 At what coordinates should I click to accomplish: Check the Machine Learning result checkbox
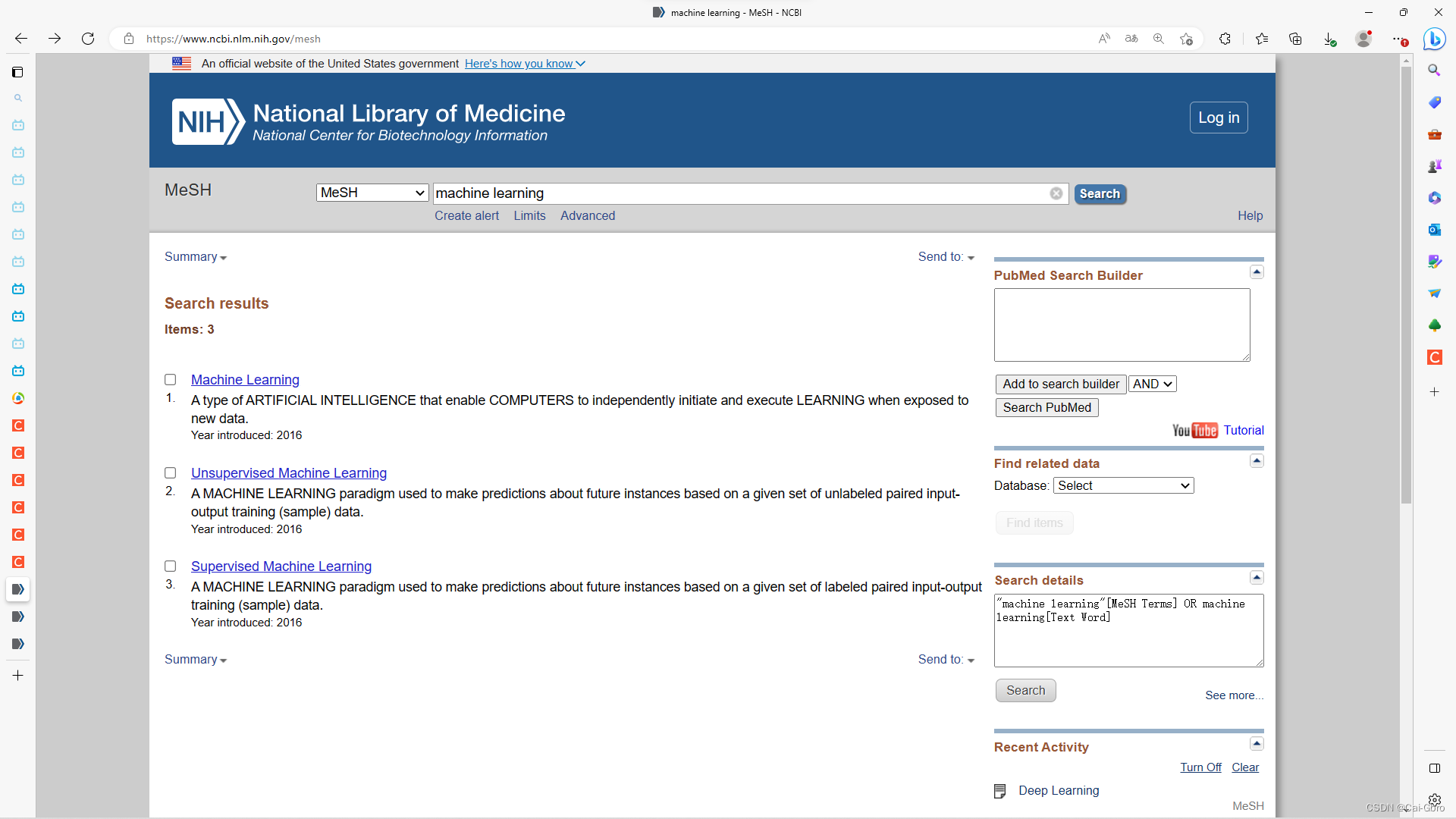pyautogui.click(x=171, y=380)
